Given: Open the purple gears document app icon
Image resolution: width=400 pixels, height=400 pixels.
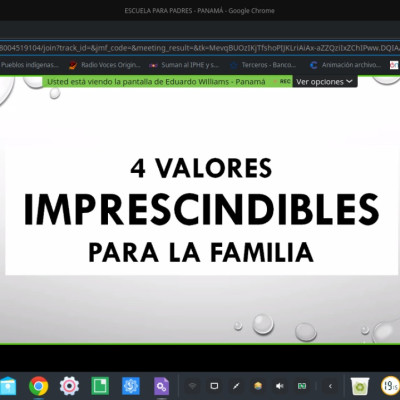Looking at the screenshot, I should pos(162,386).
